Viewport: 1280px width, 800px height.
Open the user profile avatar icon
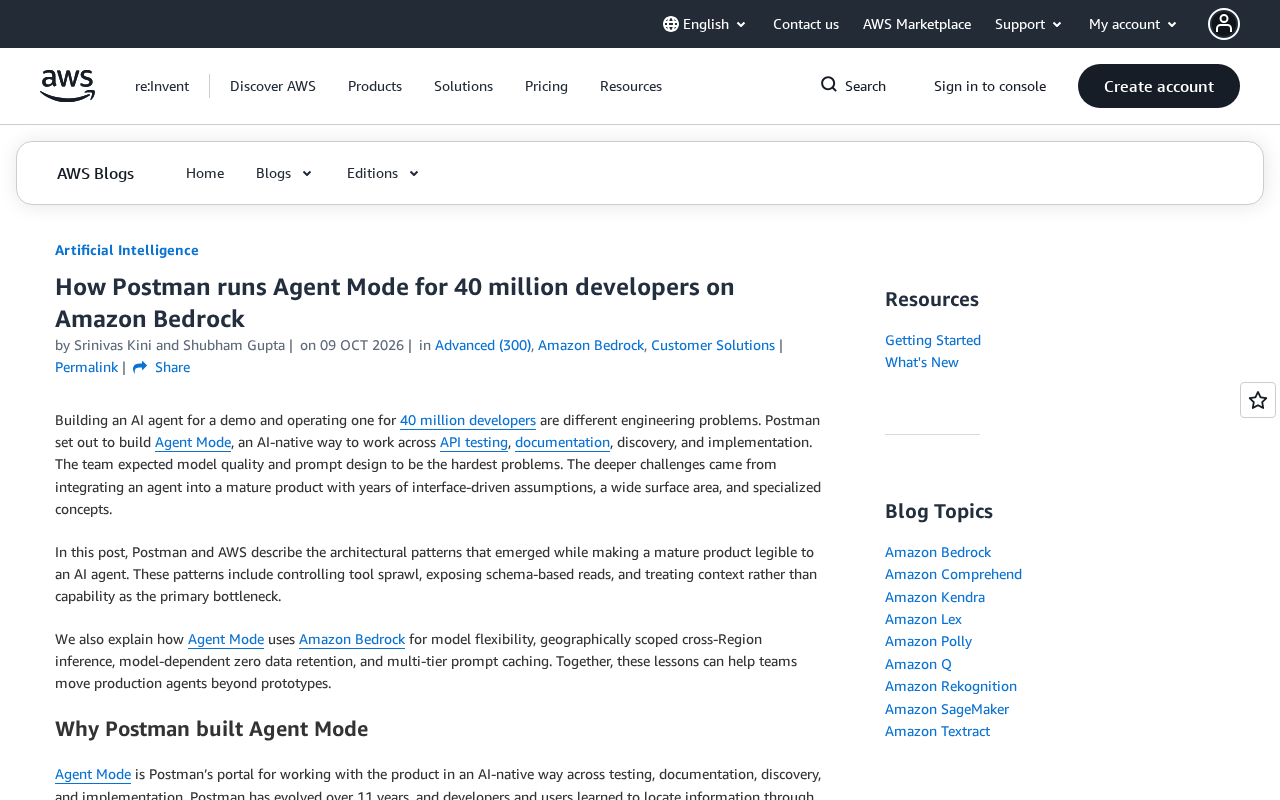pos(1224,24)
